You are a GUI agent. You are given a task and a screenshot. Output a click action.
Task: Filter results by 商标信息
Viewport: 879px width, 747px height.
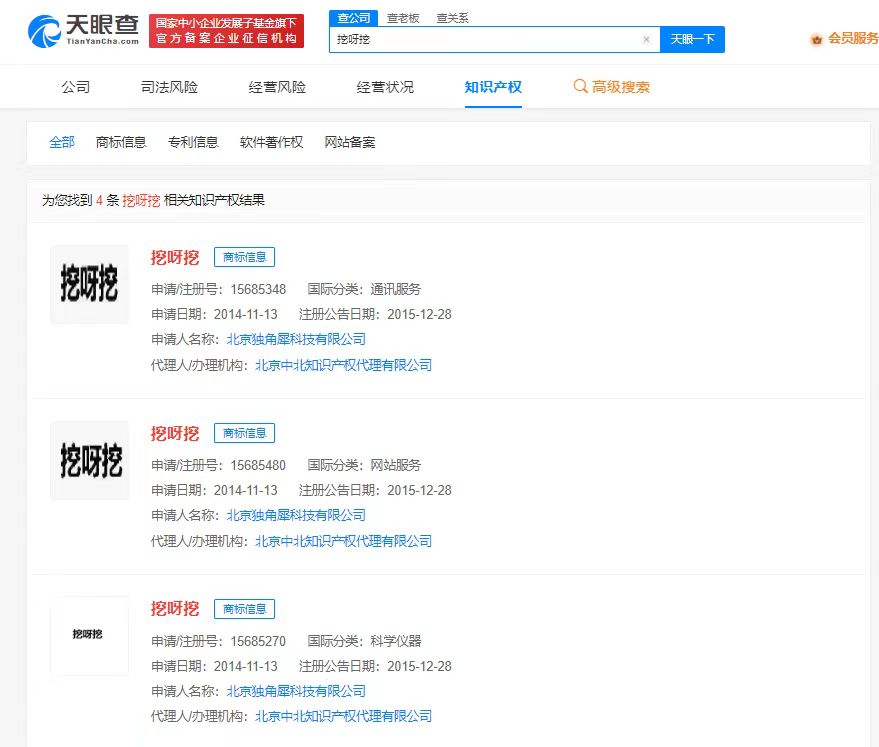tap(121, 142)
